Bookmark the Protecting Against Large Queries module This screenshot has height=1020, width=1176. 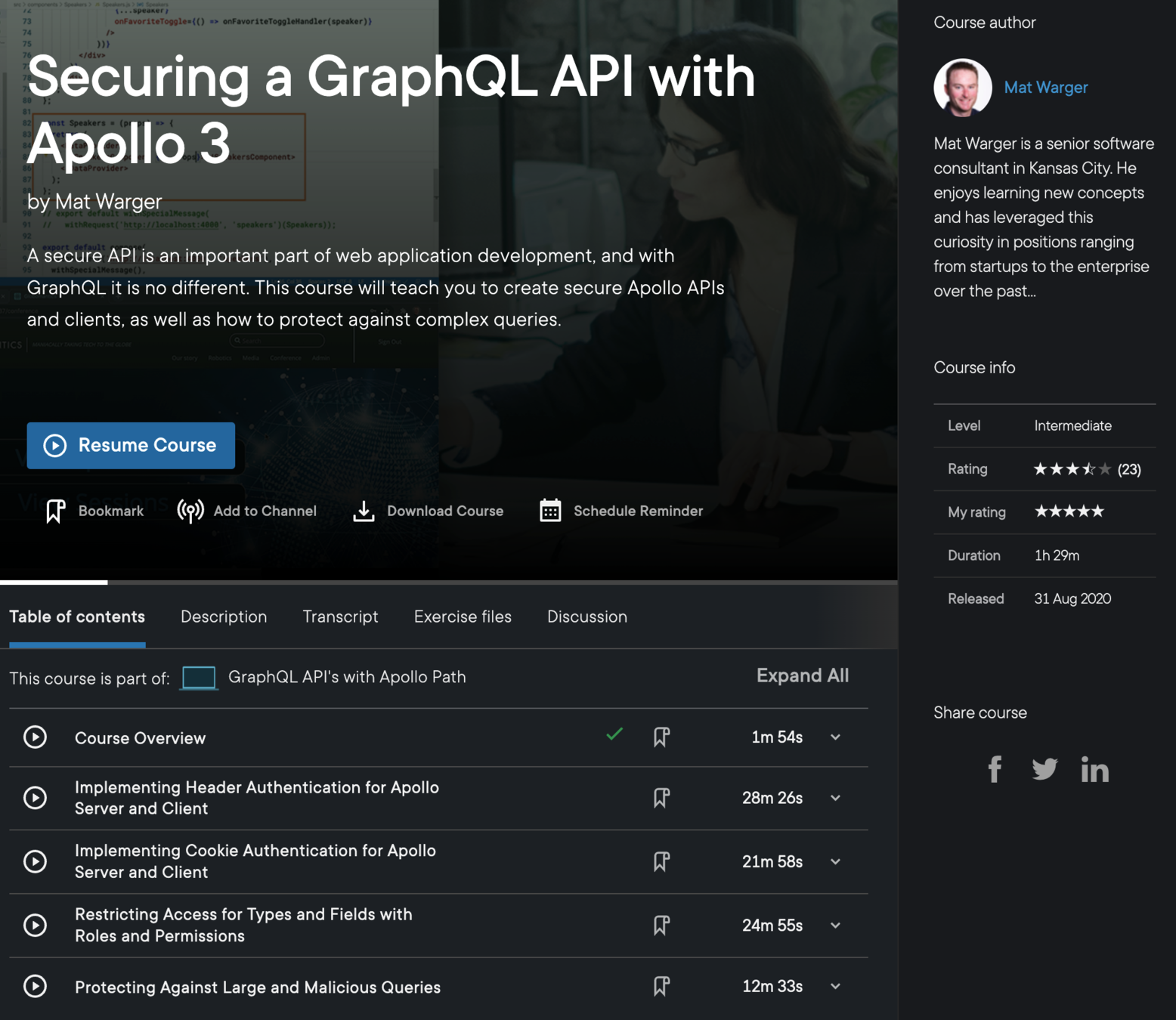(x=661, y=986)
